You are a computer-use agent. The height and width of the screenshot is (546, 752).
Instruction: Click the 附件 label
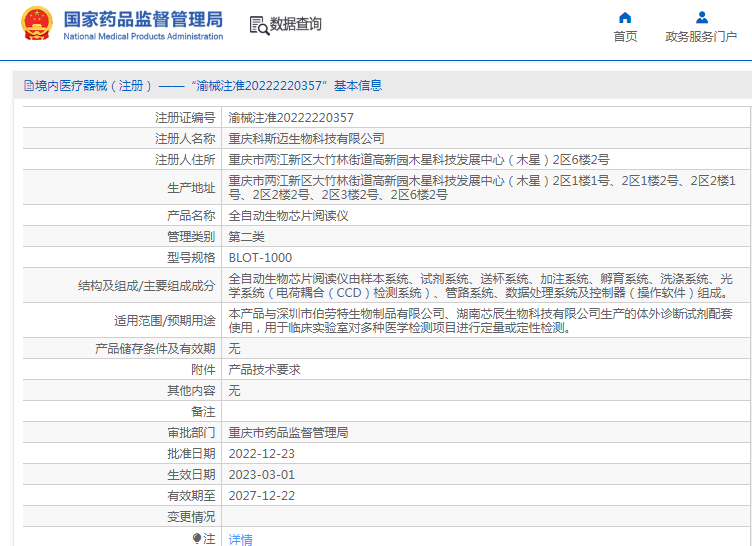pos(203,370)
